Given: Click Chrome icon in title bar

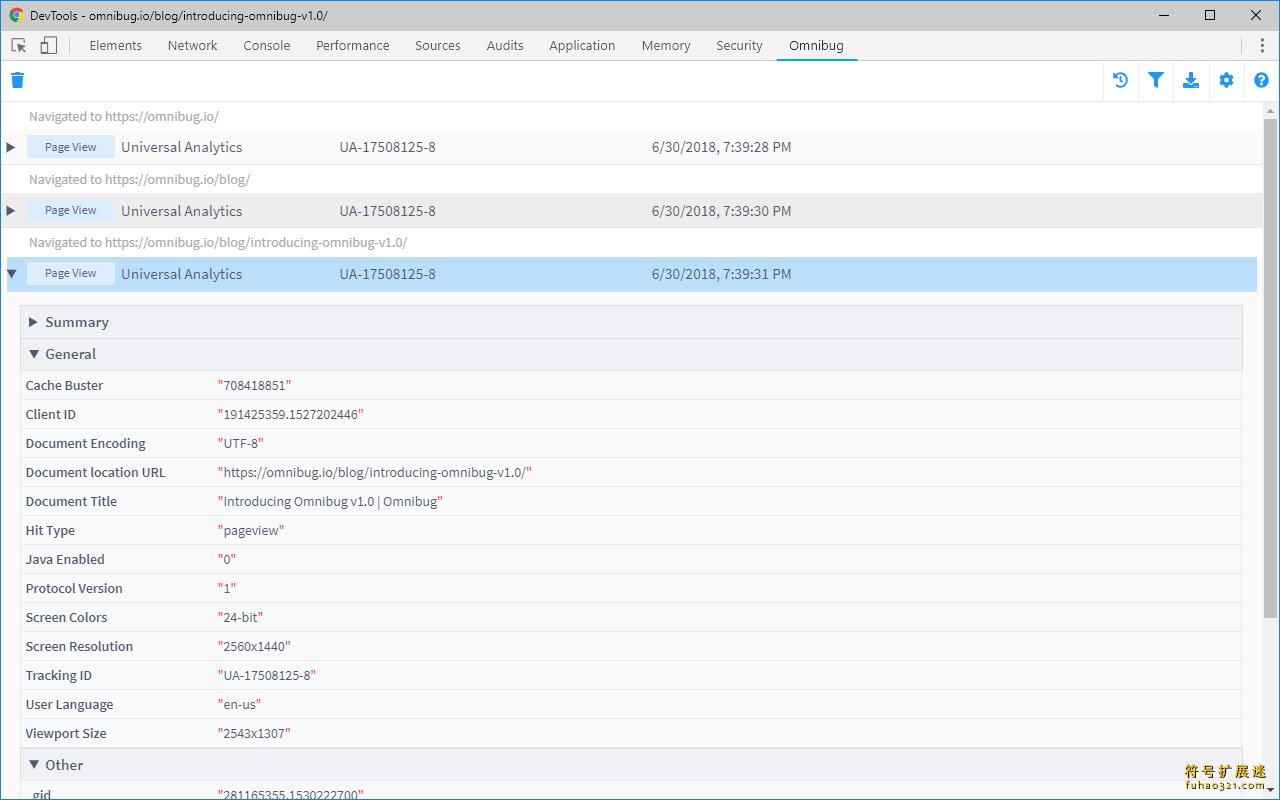Looking at the screenshot, I should [x=16, y=15].
